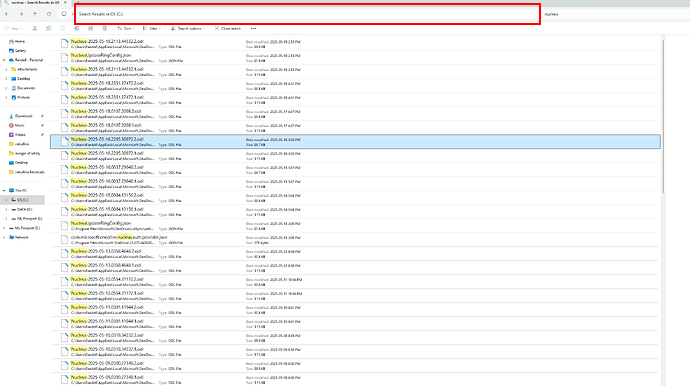The width and height of the screenshot is (690, 386).
Task: Cut the selected item with scissors icon
Action: (34, 28)
